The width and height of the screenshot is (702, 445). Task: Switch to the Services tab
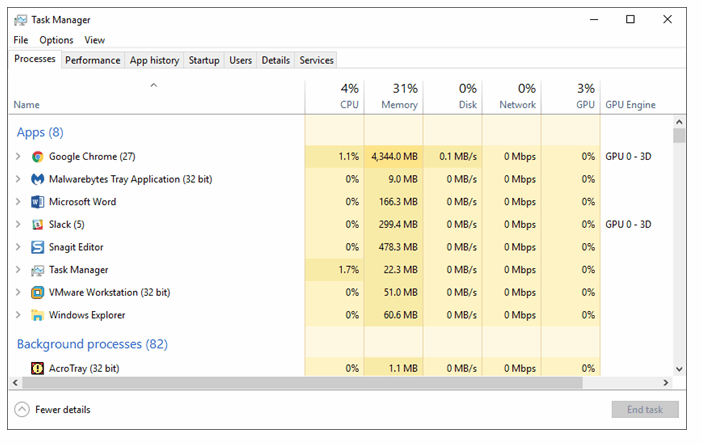317,60
